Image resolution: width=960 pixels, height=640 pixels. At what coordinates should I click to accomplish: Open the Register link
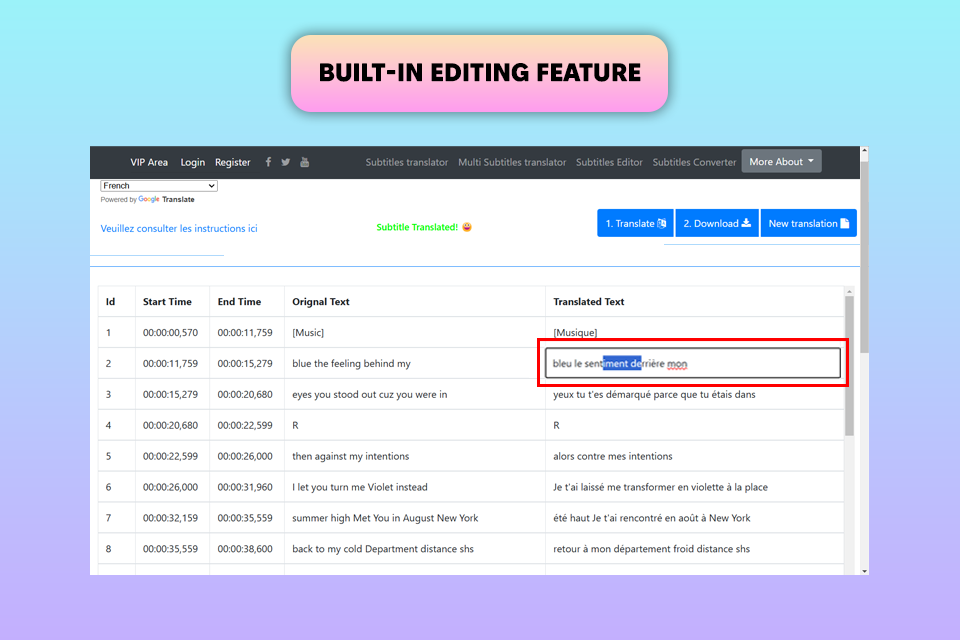[233, 162]
